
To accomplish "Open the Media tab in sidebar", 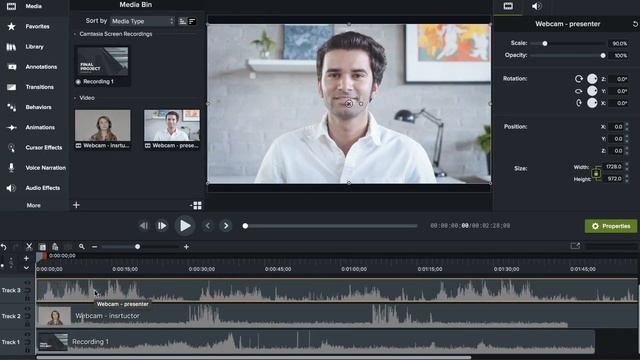I will tap(24, 6).
